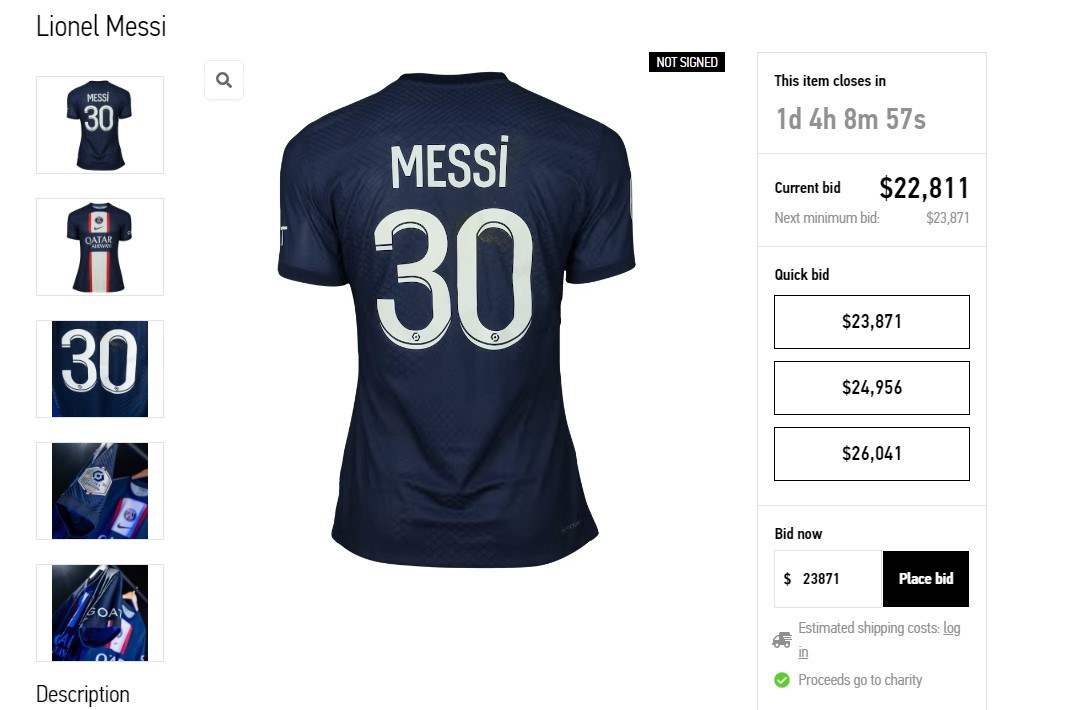
Task: Click the main Messi jersey image
Action: point(457,319)
